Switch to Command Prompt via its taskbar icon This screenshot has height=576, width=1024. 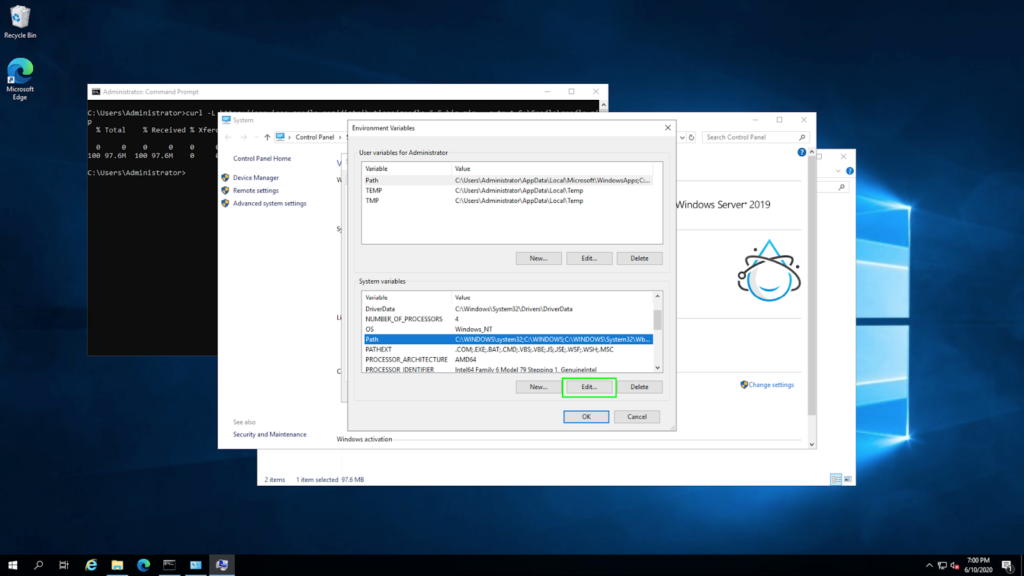click(x=170, y=565)
